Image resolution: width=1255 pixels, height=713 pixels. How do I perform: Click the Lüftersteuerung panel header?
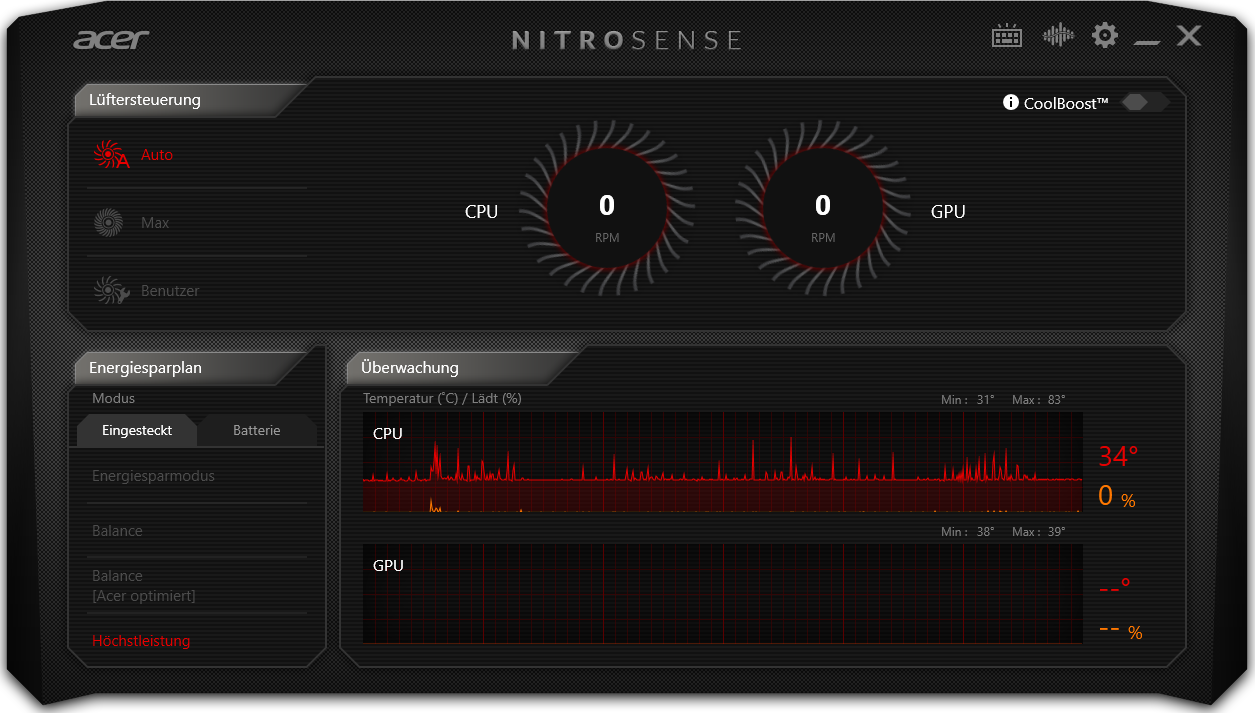point(188,100)
